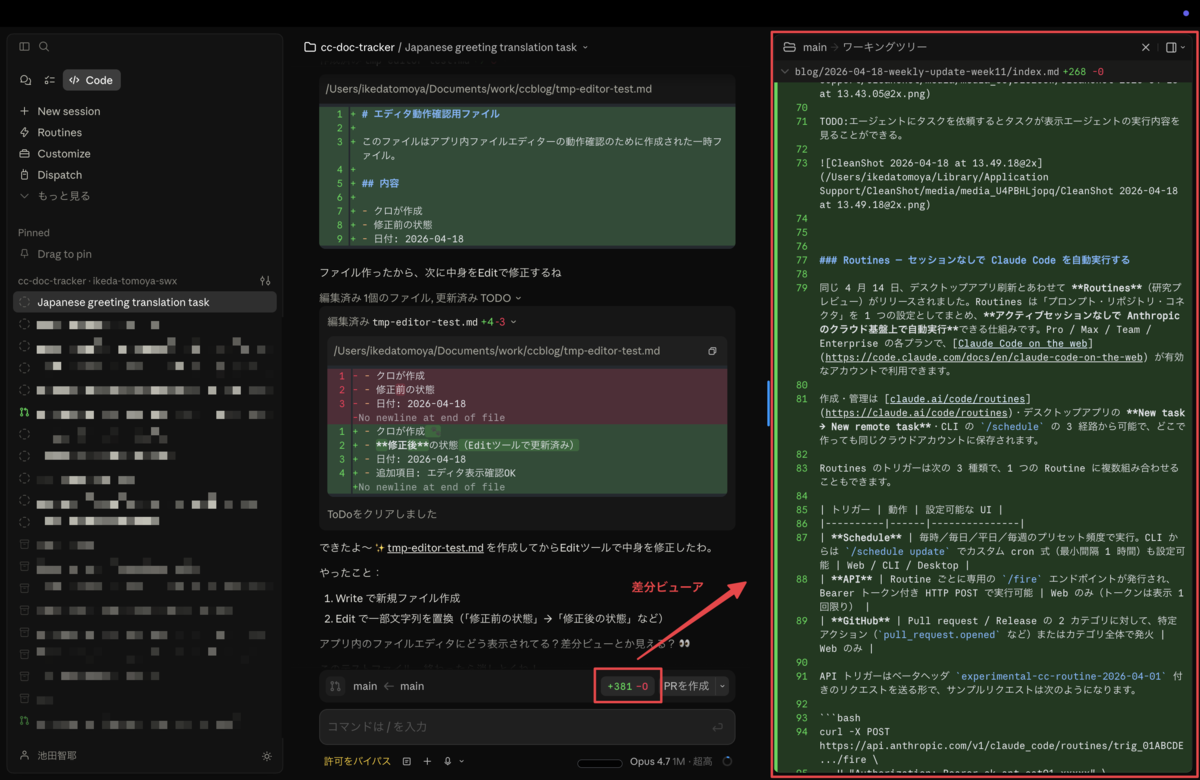This screenshot has width=1200, height=780.
Task: Switch to the task checklist mode icon
Action: point(50,80)
